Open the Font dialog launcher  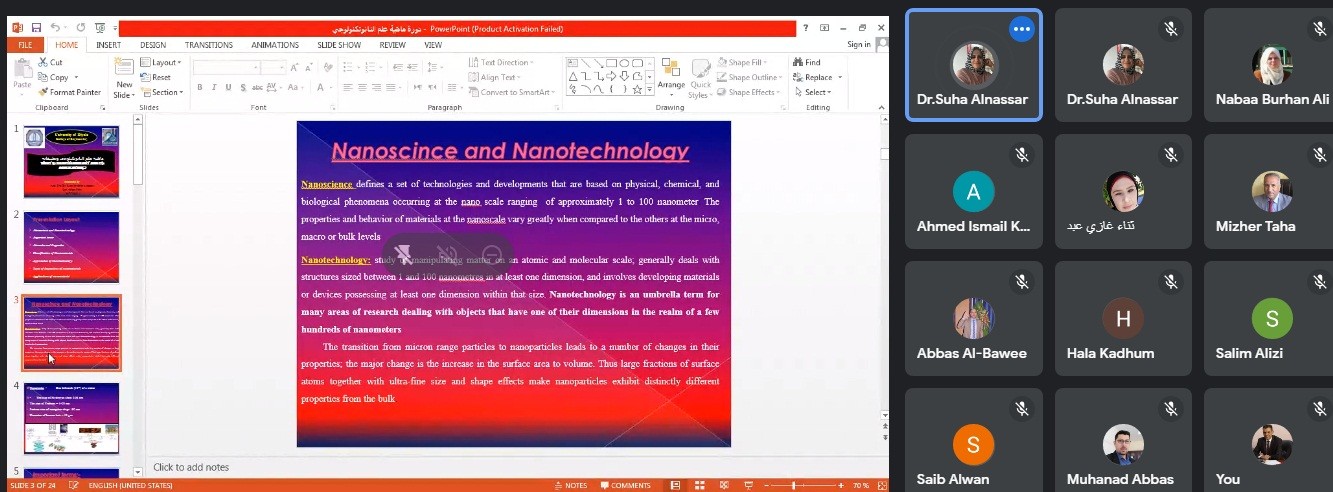(x=332, y=107)
